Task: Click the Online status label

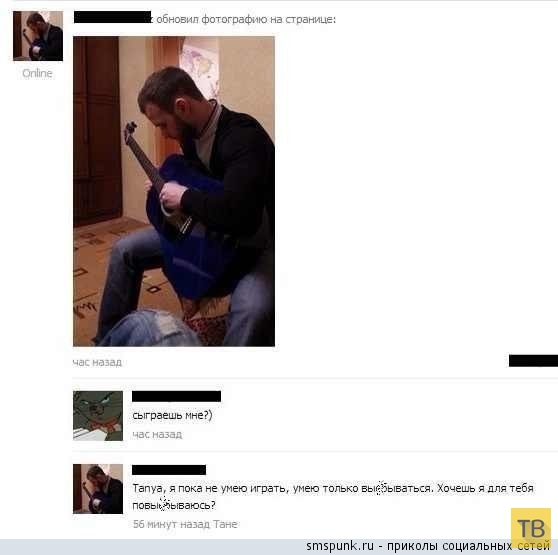Action: [x=37, y=73]
